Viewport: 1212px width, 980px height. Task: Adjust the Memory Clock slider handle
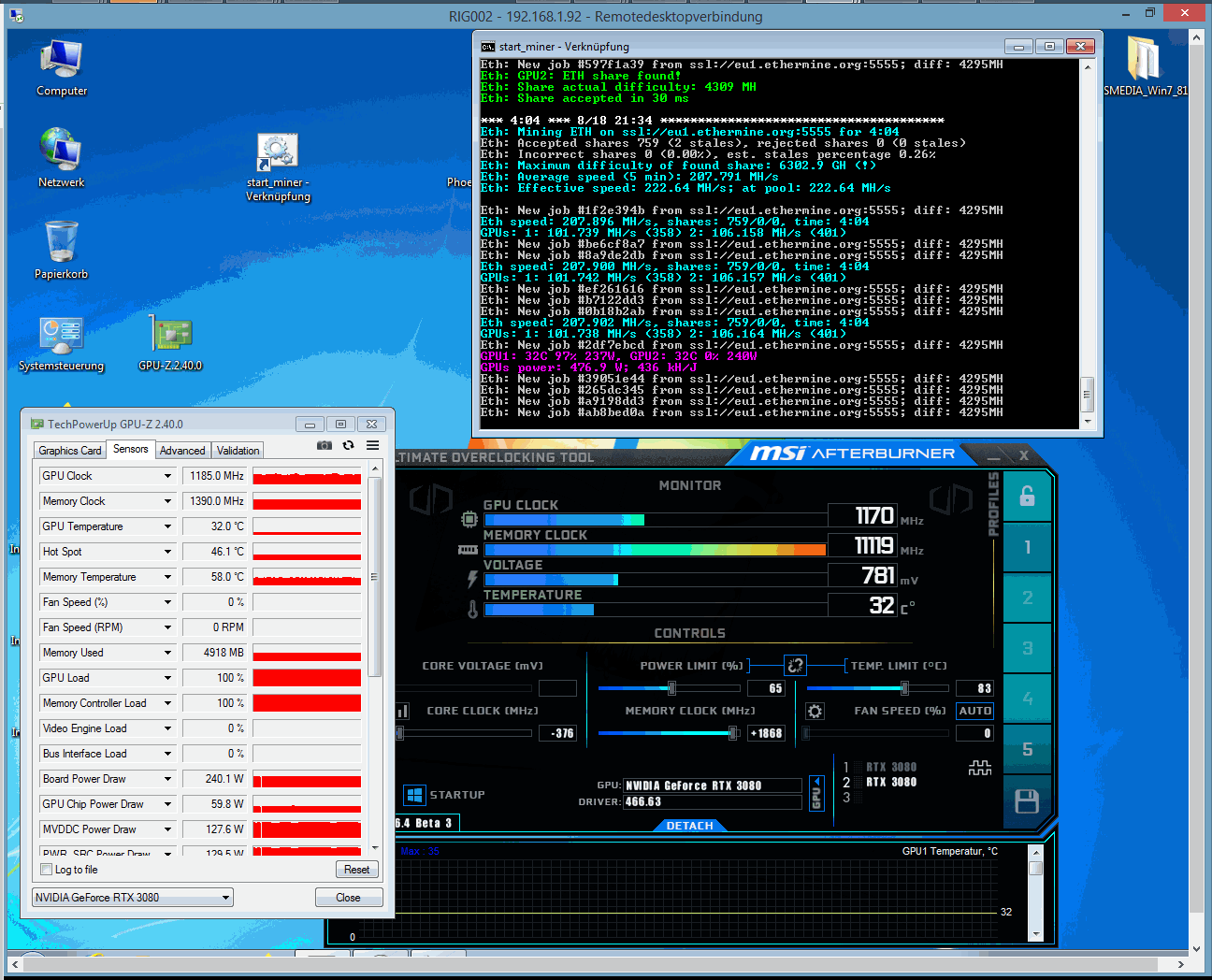(x=732, y=733)
